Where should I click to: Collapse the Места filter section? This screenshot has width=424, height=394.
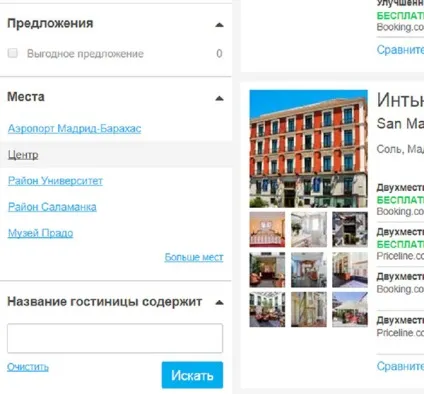pyautogui.click(x=219, y=98)
